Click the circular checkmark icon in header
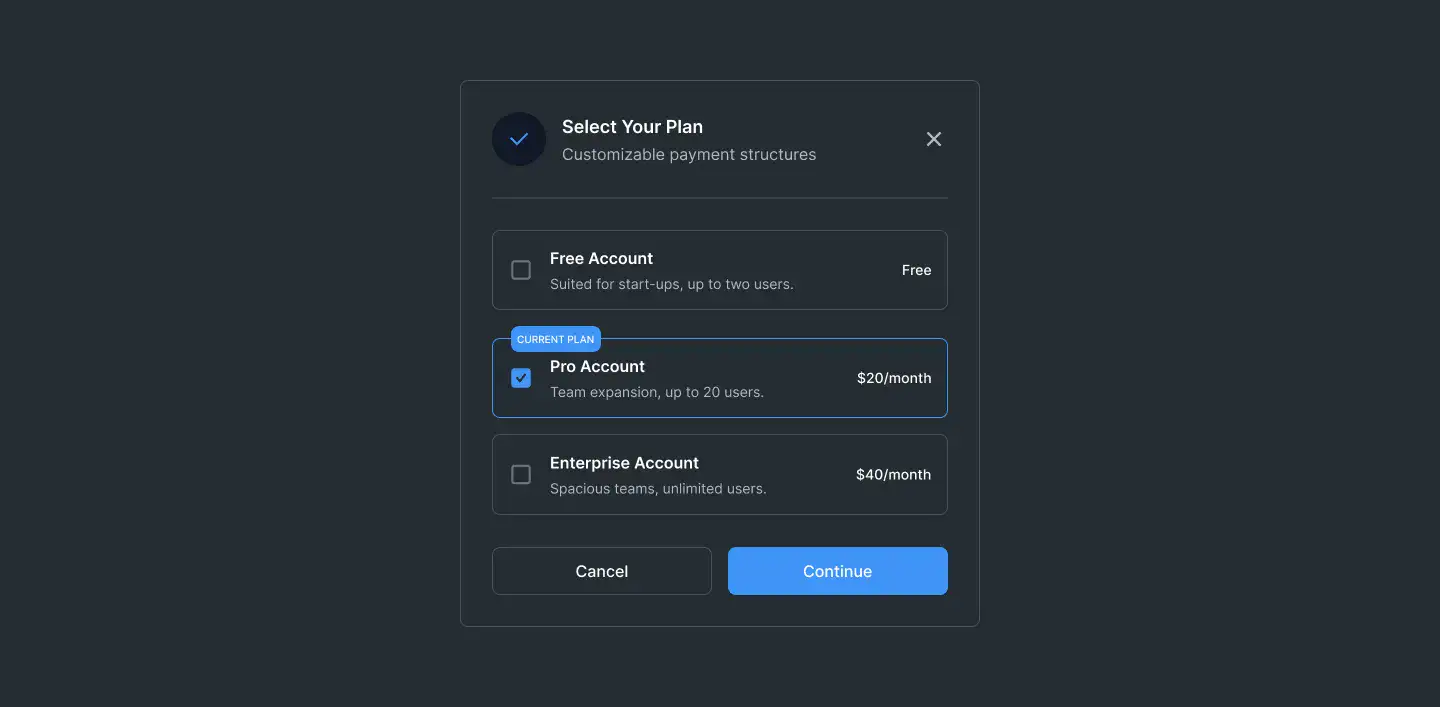 point(519,139)
